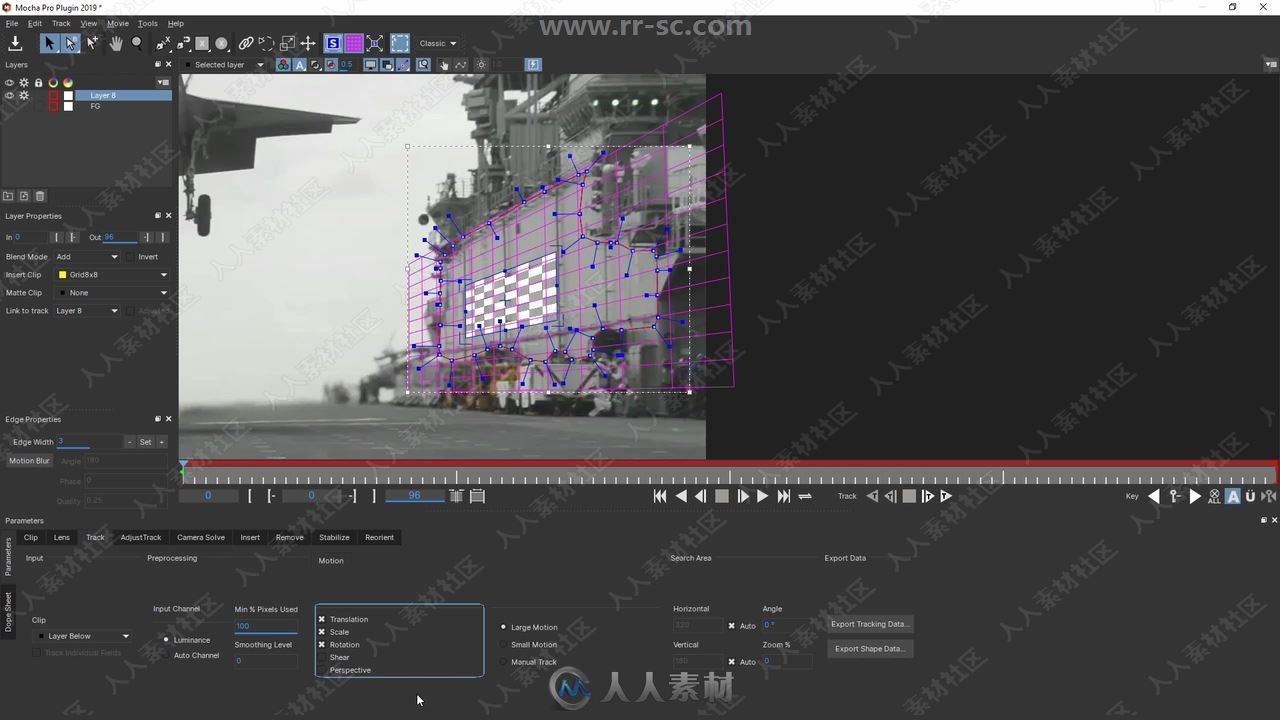Open Insert Clip Grid8x8 dropdown
This screenshot has height=720, width=1280.
tap(112, 275)
